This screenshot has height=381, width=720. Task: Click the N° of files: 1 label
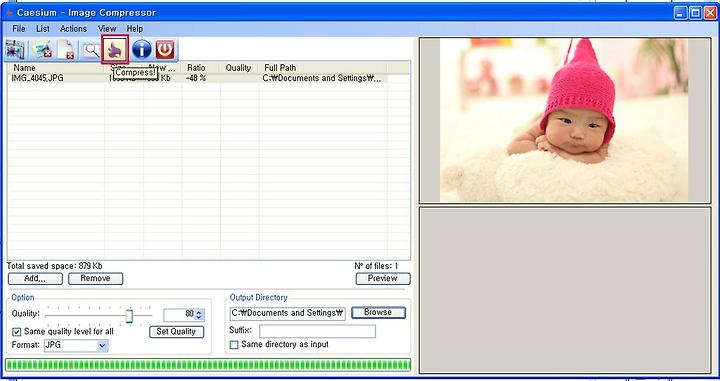[x=376, y=266]
